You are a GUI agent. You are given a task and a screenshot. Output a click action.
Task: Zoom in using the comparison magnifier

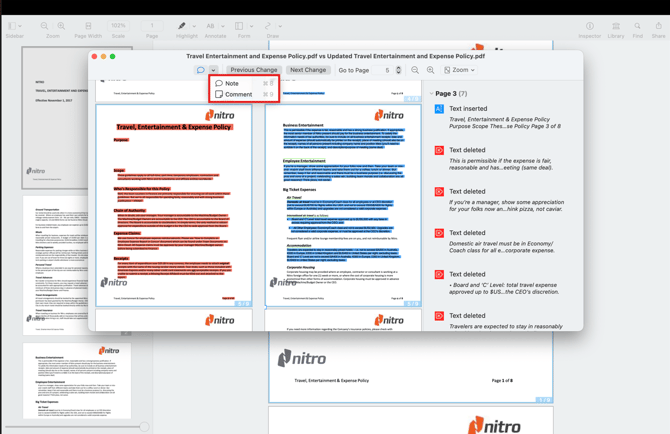tap(431, 70)
